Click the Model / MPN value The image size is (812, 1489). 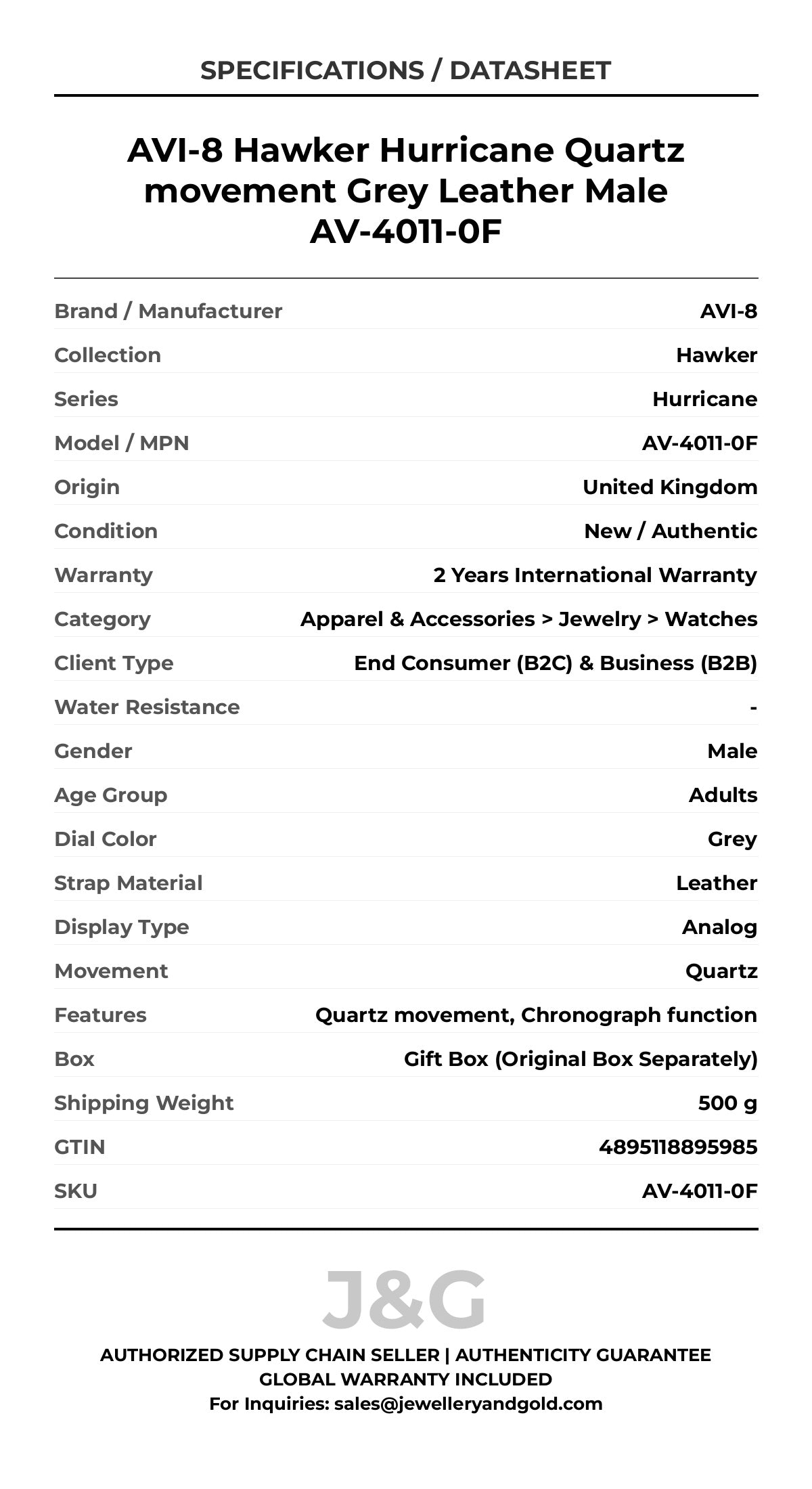[699, 443]
